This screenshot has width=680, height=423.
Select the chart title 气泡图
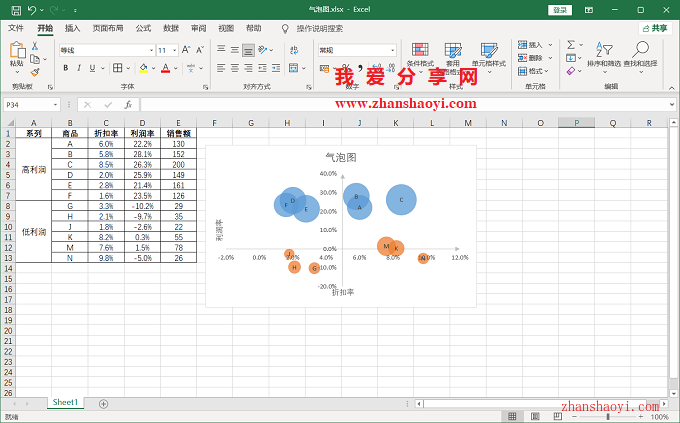tap(341, 157)
